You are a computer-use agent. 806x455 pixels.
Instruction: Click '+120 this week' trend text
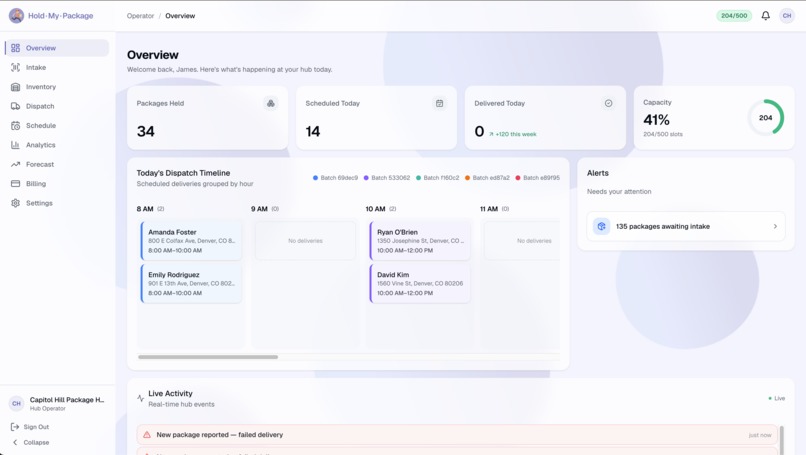pyautogui.click(x=512, y=134)
